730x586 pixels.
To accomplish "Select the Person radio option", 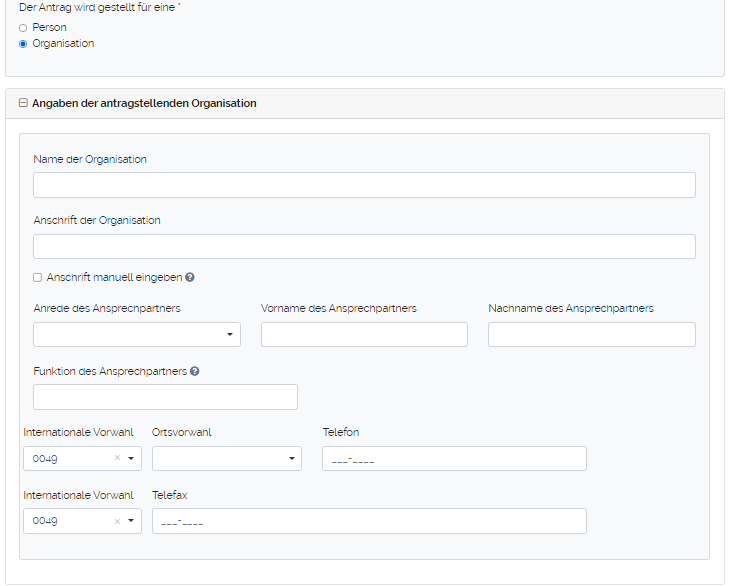I will tap(23, 28).
